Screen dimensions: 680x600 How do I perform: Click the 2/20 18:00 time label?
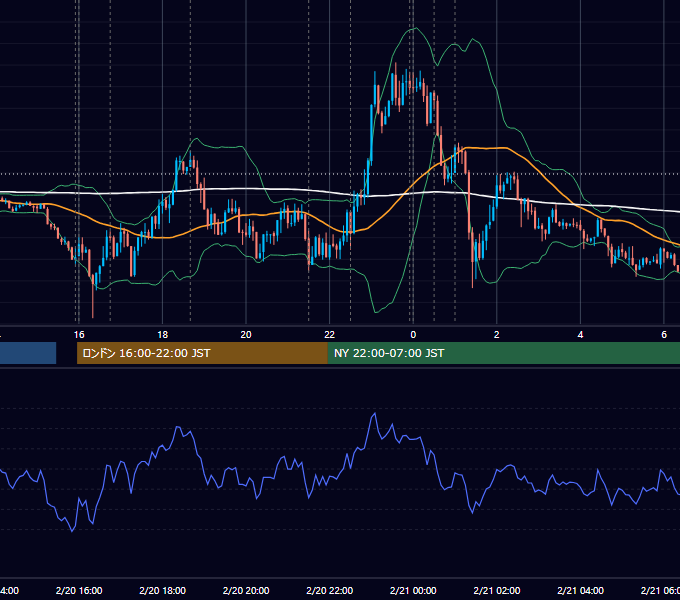tap(163, 590)
